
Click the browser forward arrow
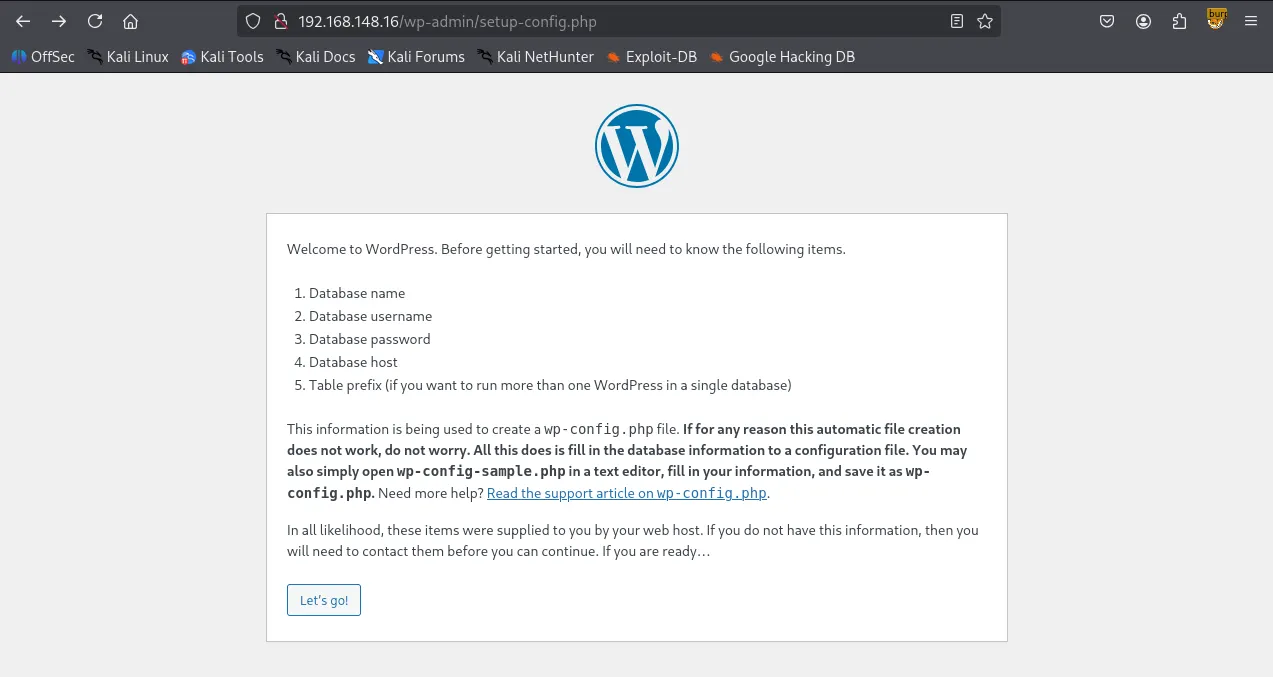[x=59, y=21]
